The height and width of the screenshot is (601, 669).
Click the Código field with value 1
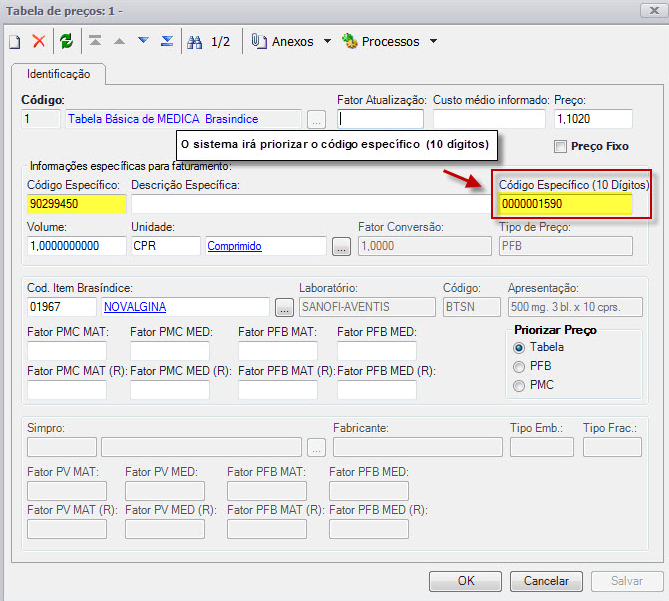(x=41, y=119)
